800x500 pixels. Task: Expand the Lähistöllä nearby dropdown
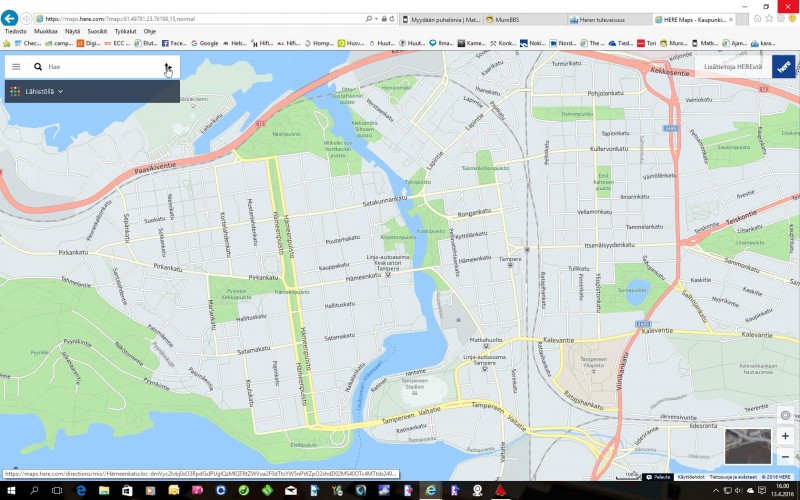pyautogui.click(x=38, y=91)
